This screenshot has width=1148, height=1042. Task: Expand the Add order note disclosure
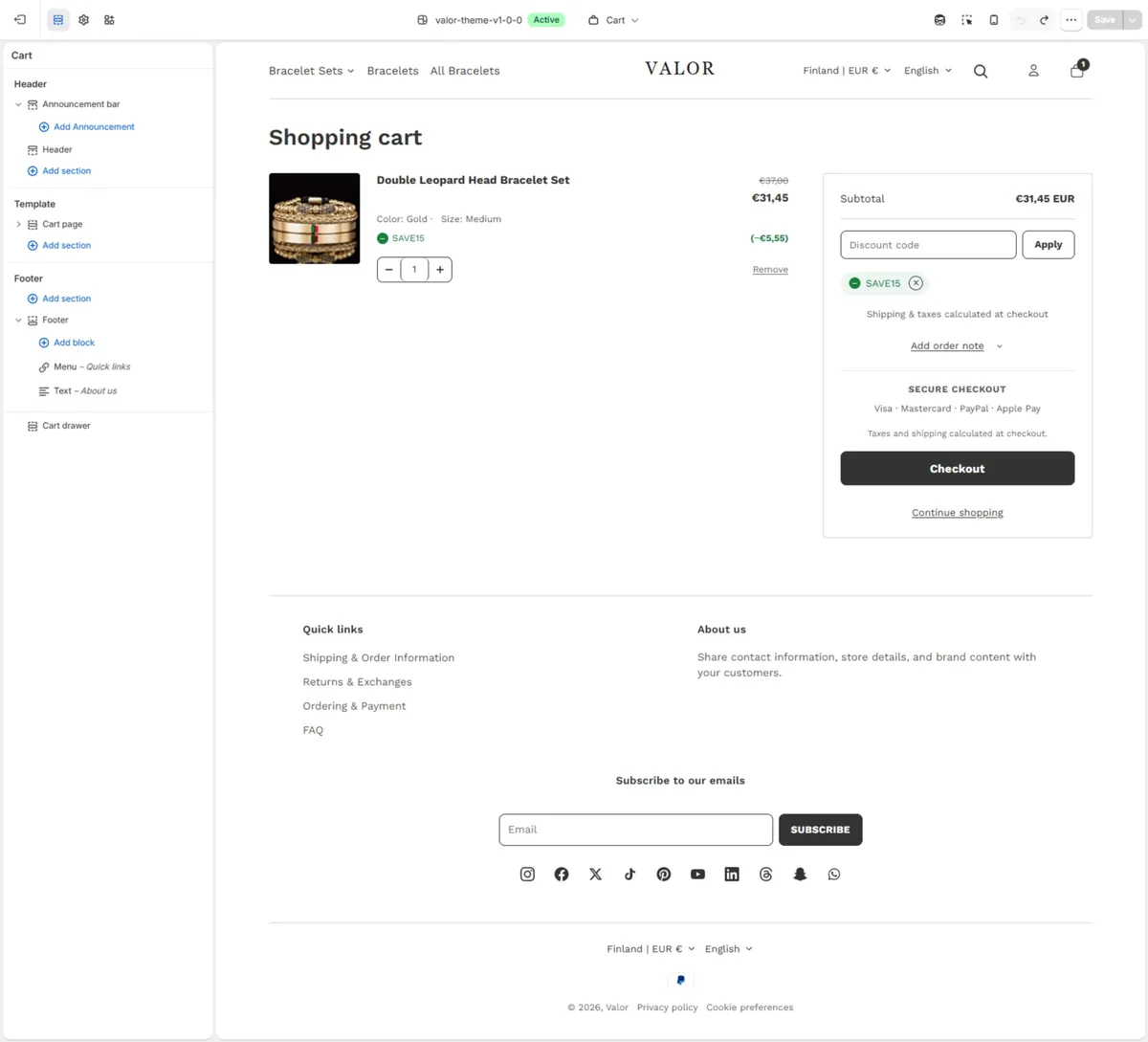pyautogui.click(x=957, y=346)
